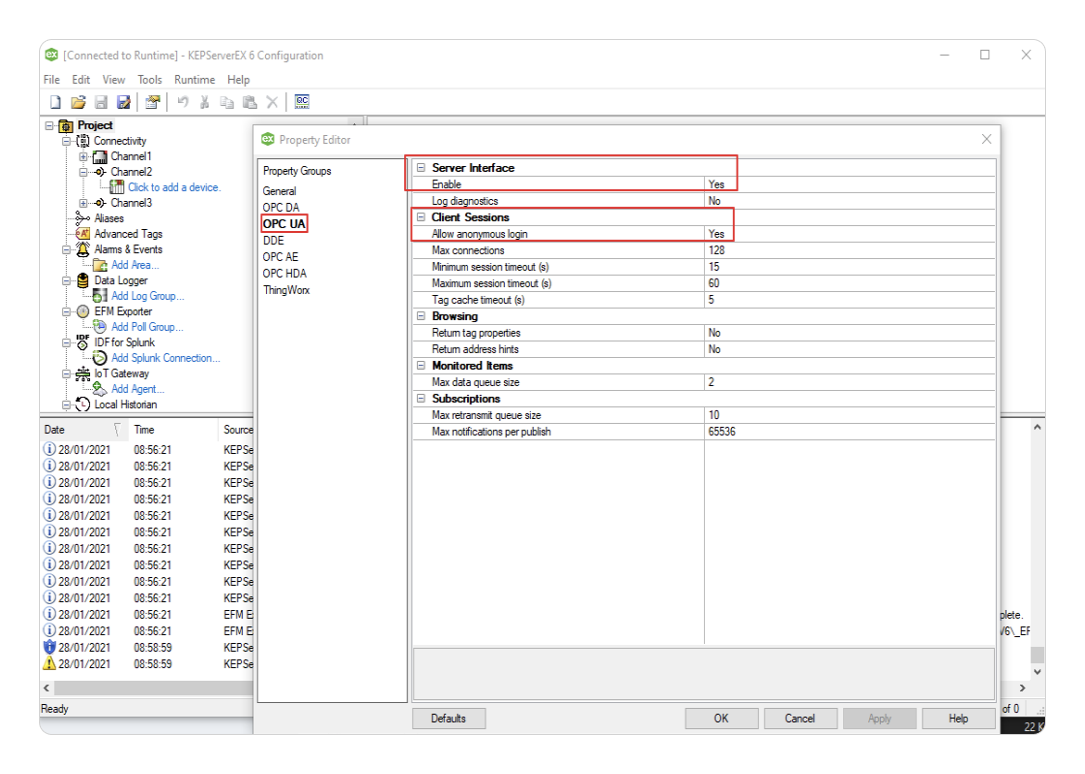
Task: Expand Channel3 in the tree
Action: tap(83, 203)
